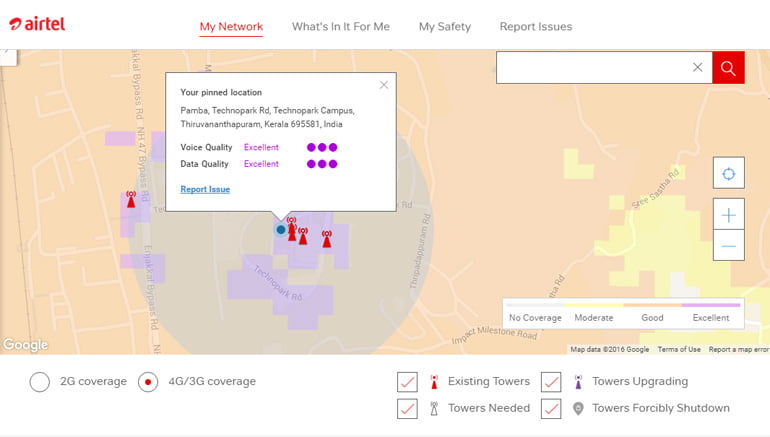The height and width of the screenshot is (437, 770).
Task: Click 'Your pinned location' heading
Action: [221, 92]
